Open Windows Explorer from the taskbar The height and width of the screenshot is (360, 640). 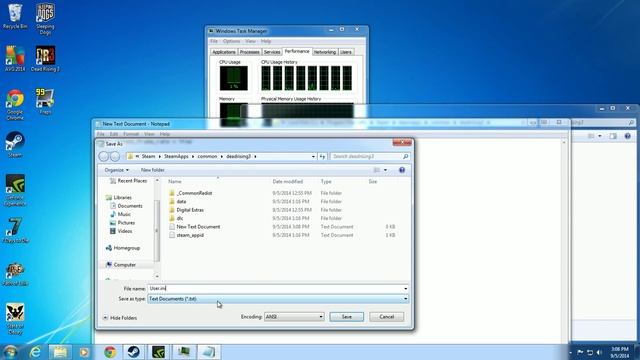[60, 352]
